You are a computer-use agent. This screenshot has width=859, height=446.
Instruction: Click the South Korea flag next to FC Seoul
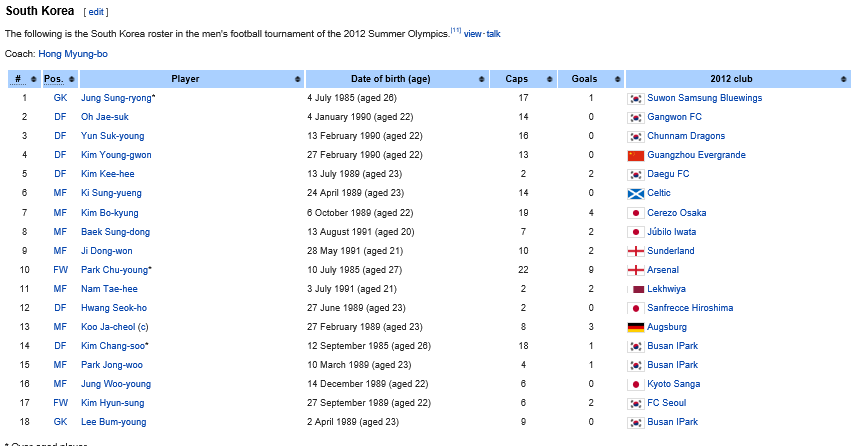pyautogui.click(x=635, y=403)
